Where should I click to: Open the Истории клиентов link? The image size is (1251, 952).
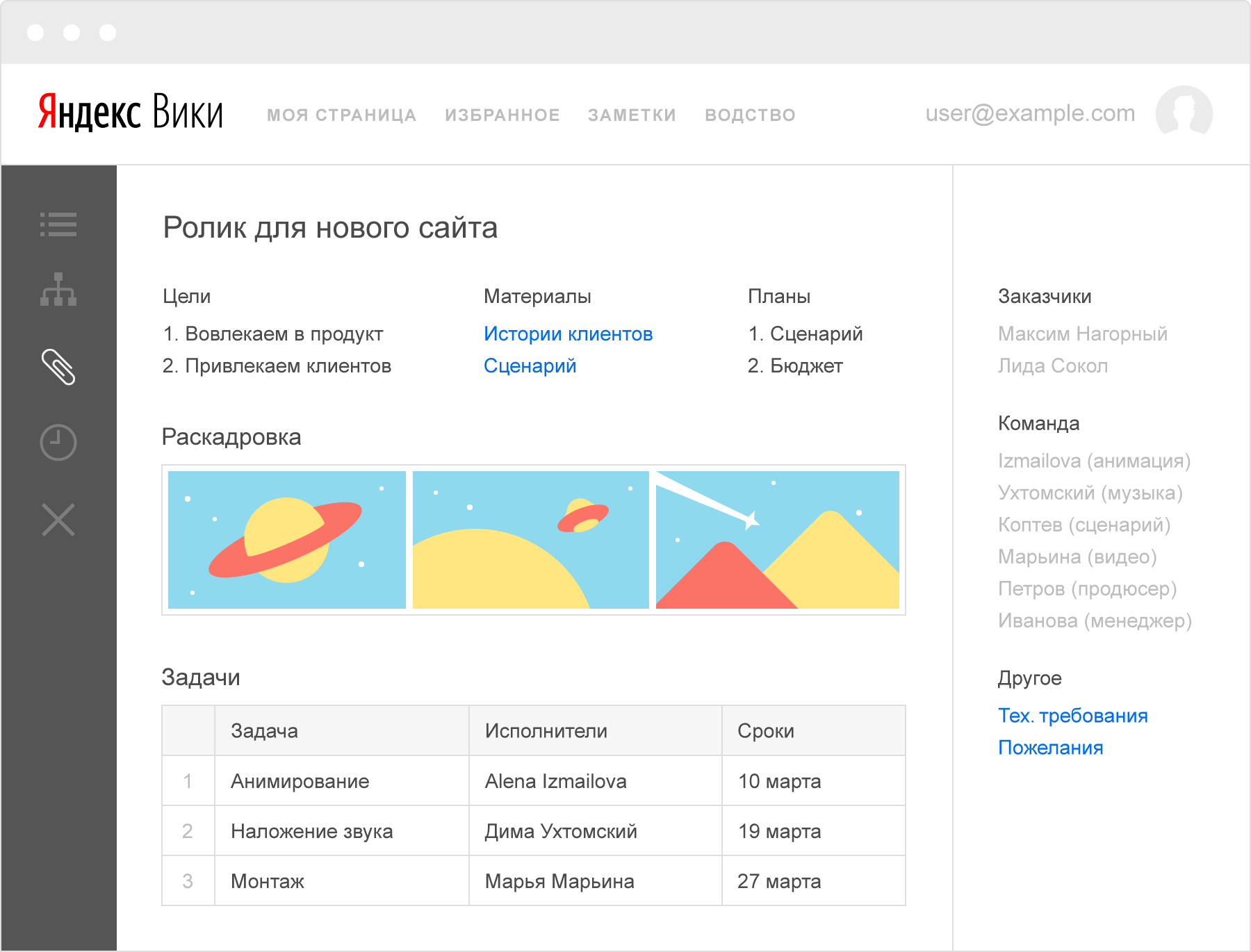click(568, 334)
